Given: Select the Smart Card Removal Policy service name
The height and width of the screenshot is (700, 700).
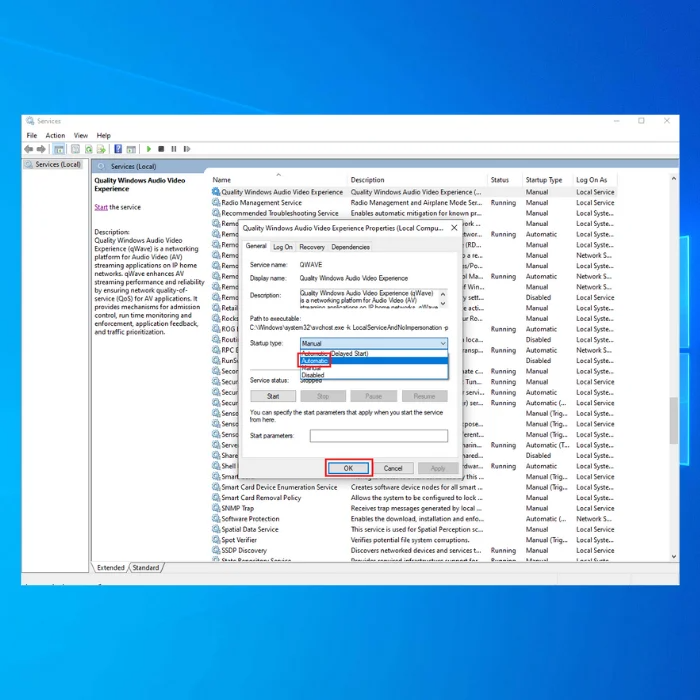Looking at the screenshot, I should pos(261,498).
